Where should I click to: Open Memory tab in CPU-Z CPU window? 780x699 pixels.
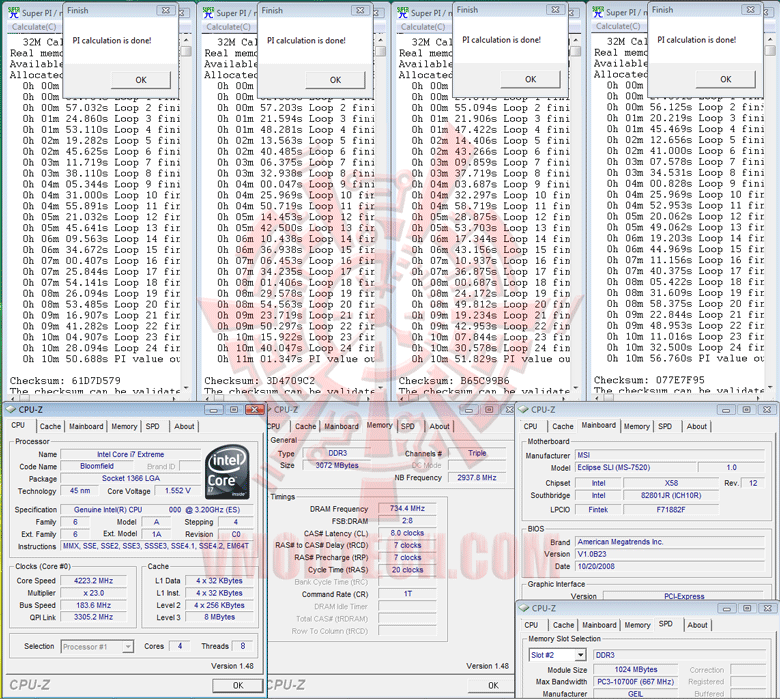tap(124, 426)
